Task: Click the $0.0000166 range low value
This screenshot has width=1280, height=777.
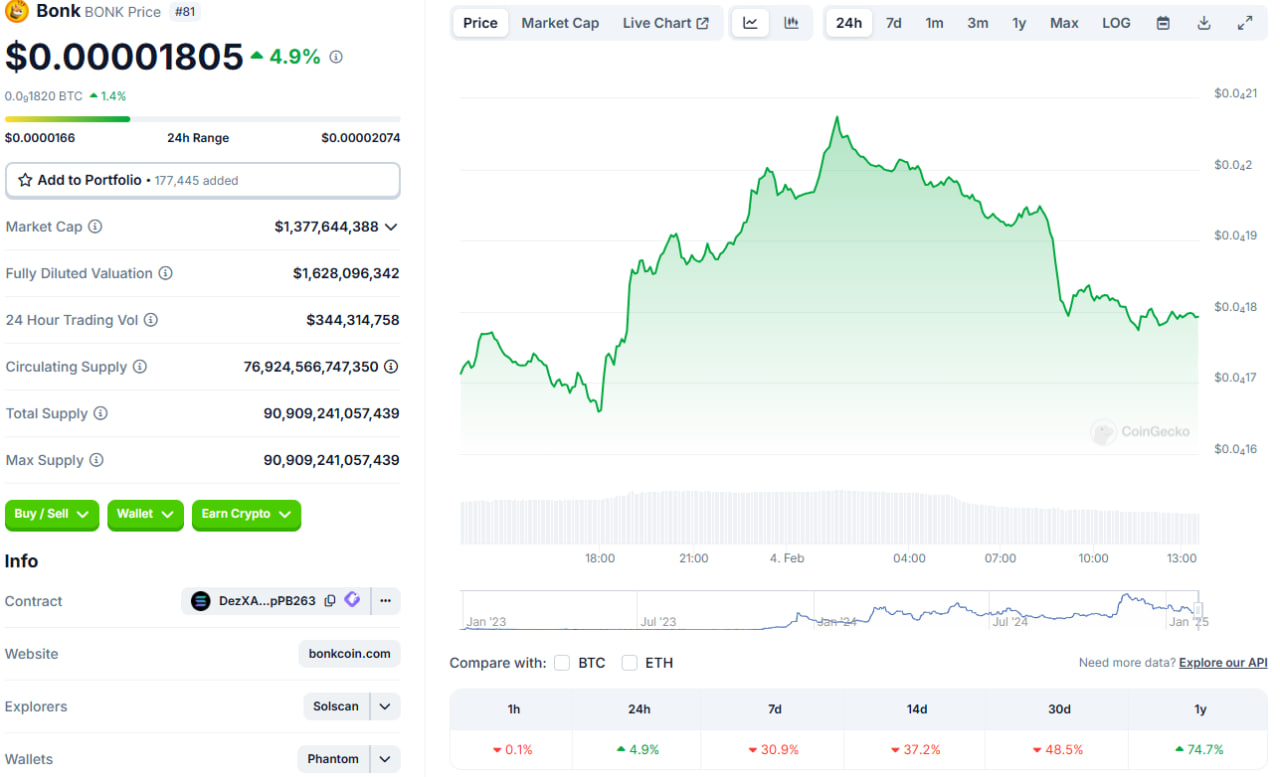Action: pyautogui.click(x=40, y=138)
